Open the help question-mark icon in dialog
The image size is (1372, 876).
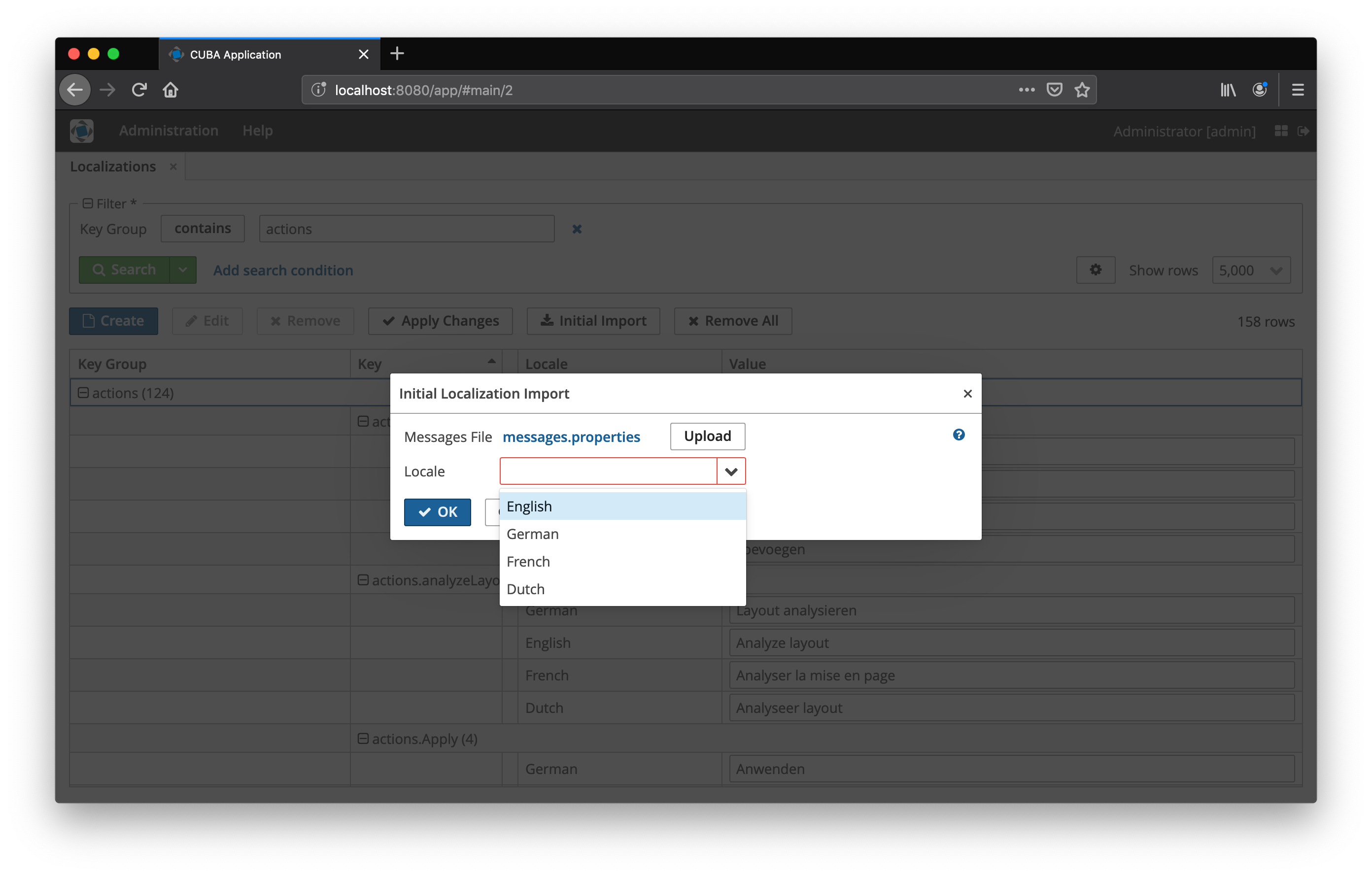(x=959, y=435)
